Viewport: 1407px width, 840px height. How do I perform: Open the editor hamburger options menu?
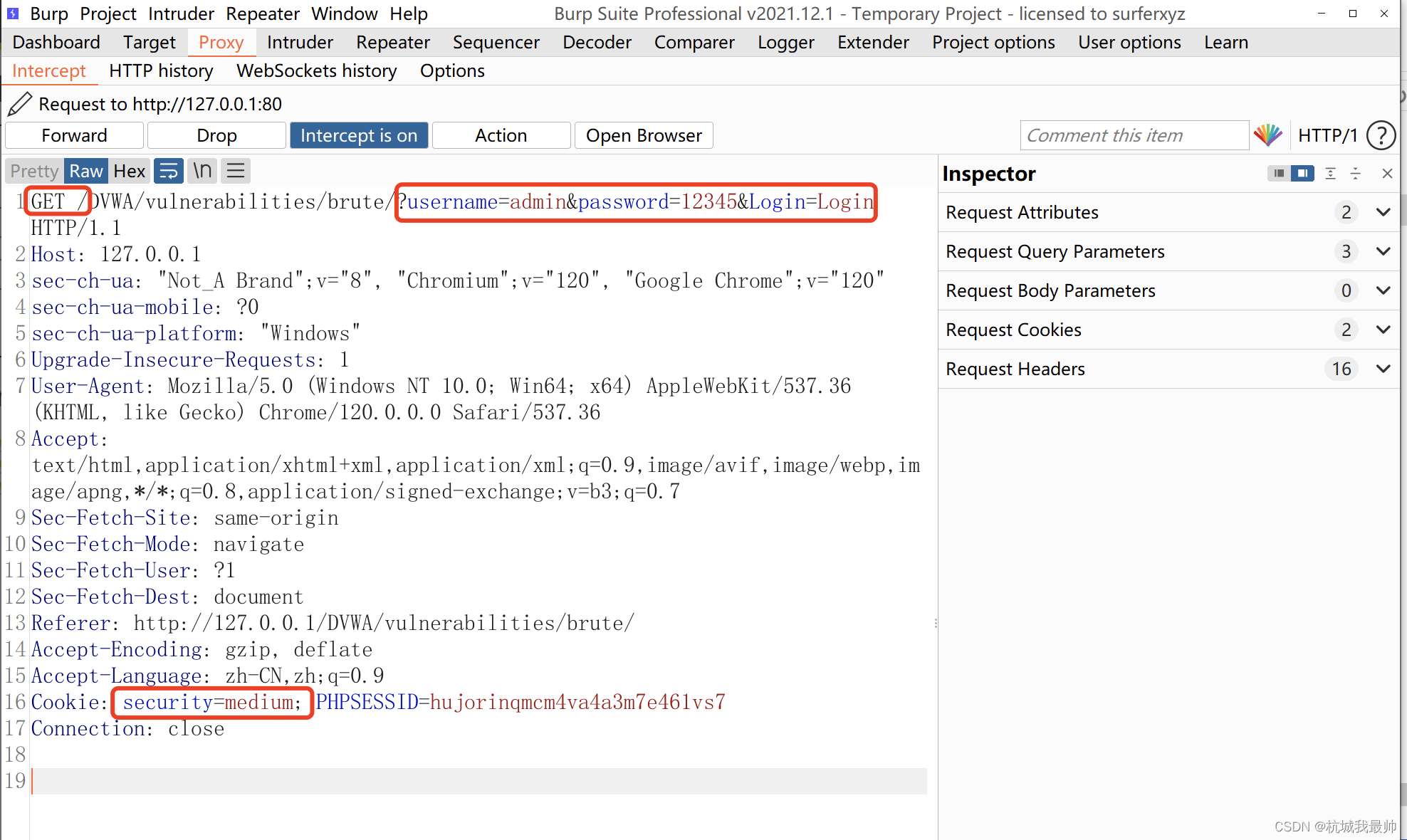click(236, 171)
